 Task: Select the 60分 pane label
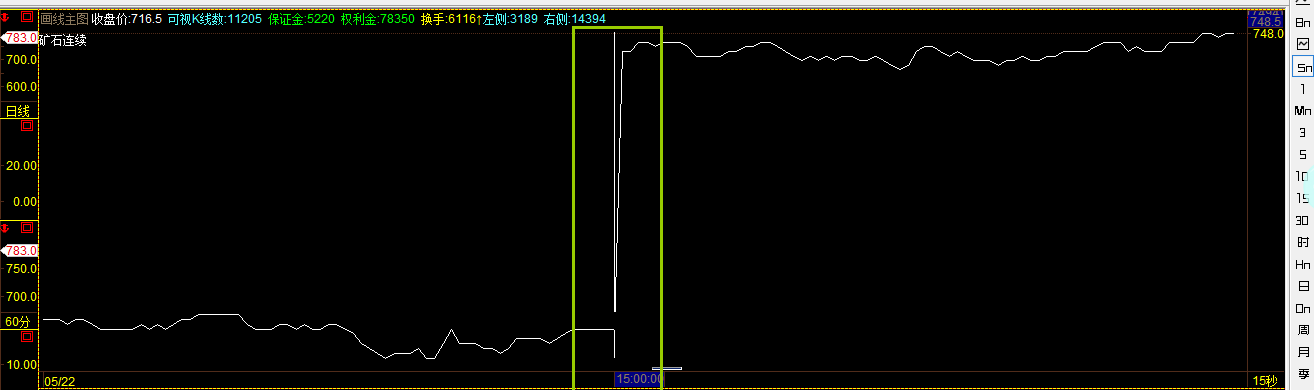click(18, 322)
